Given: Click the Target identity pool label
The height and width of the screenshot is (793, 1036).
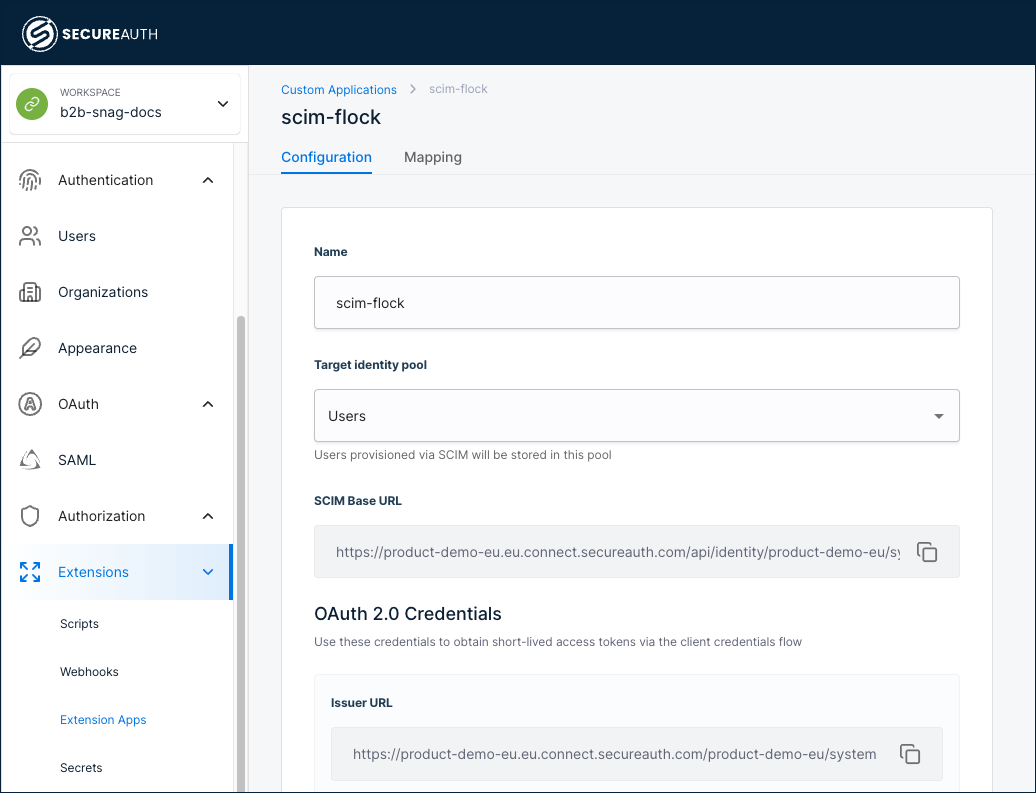Looking at the screenshot, I should click(x=370, y=365).
